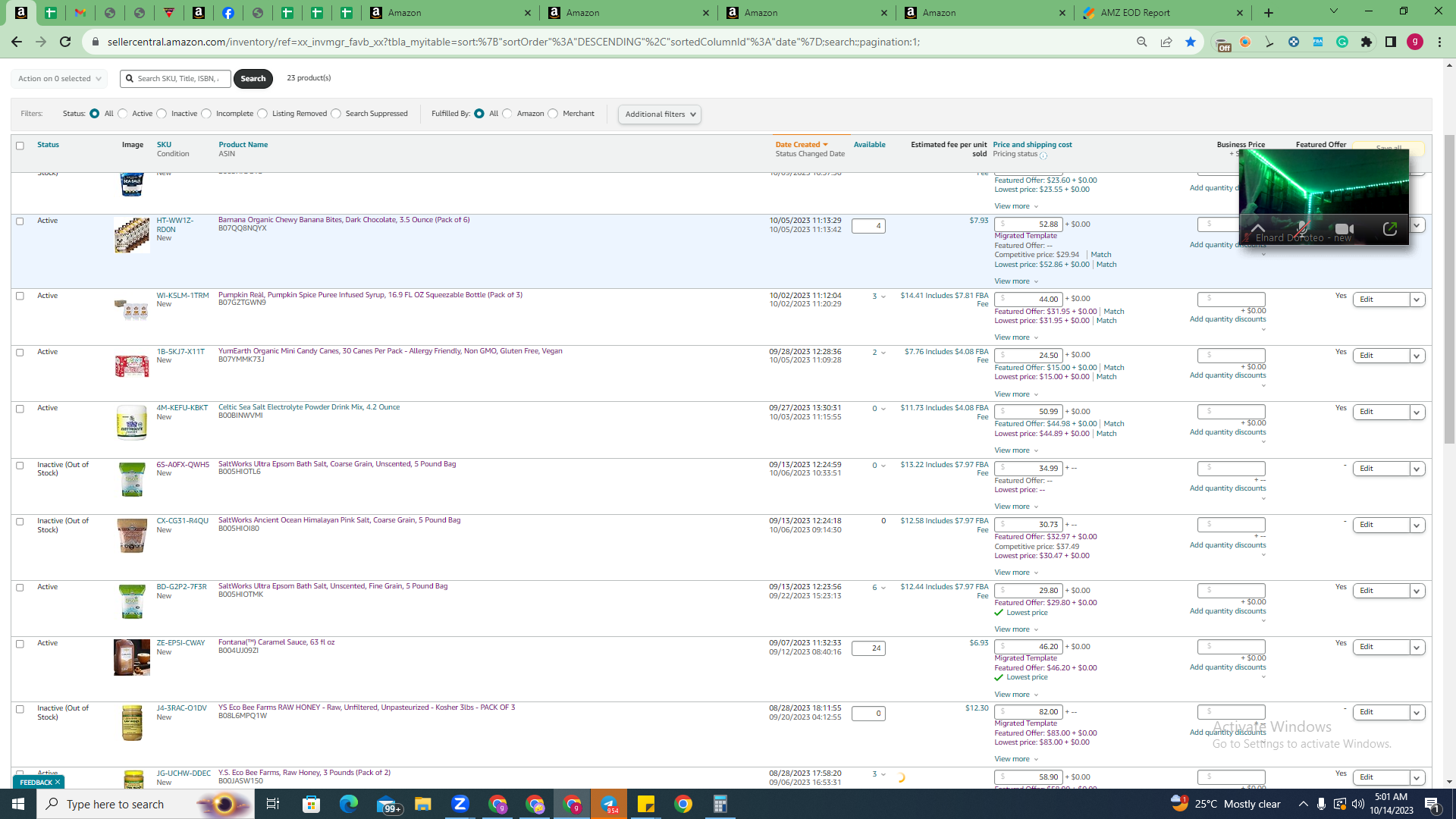This screenshot has height=819, width=1456.
Task: Toggle camera in Zoom floating video window
Action: pyautogui.click(x=1345, y=228)
